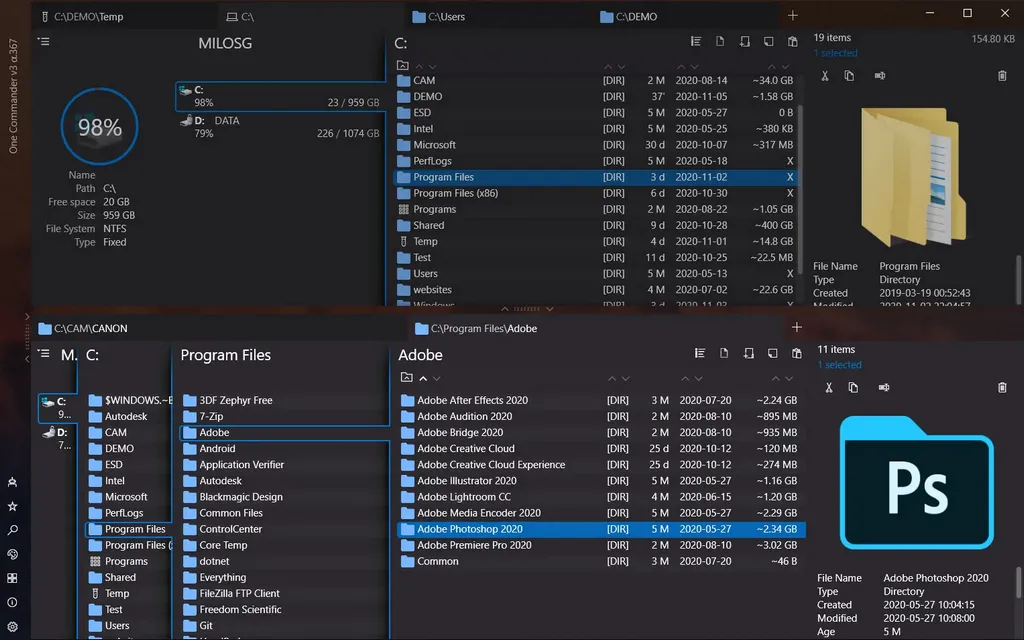The height and width of the screenshot is (640, 1024).
Task: Sort the Adobe list by size ascending arrow
Action: [775, 379]
